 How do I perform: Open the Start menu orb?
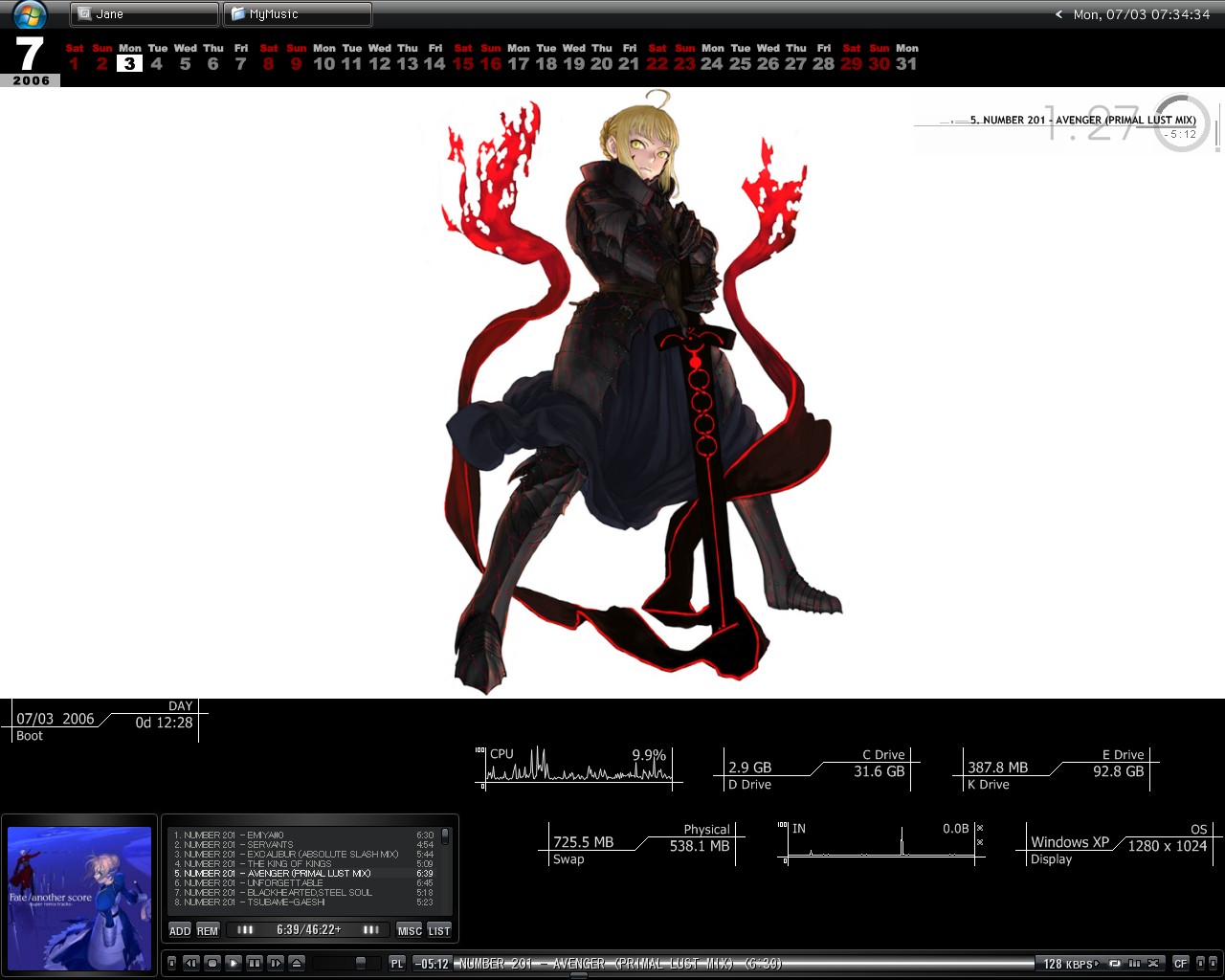[30, 14]
